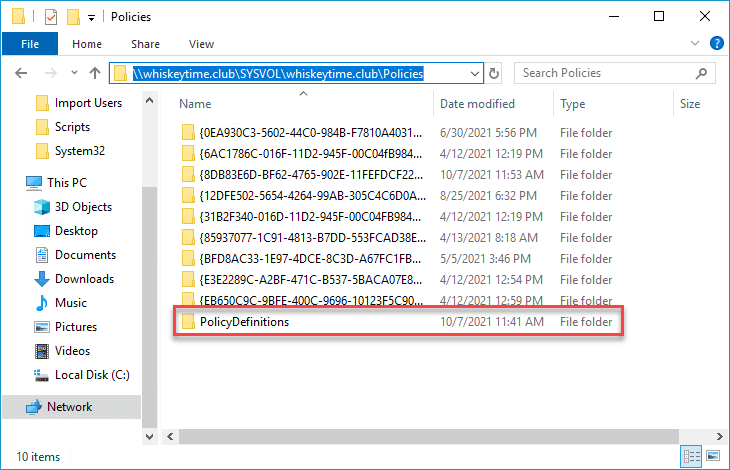
Task: Click the navigation pane scroll up arrow
Action: pyautogui.click(x=149, y=101)
